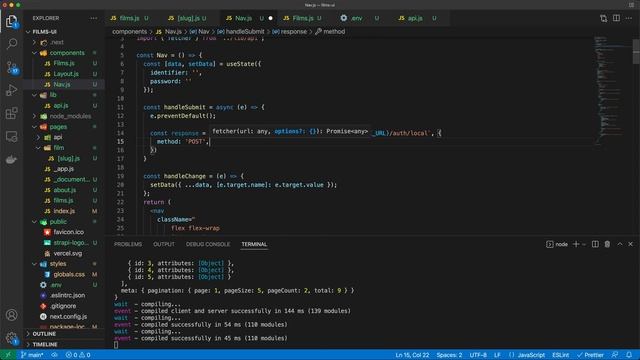Click ESLint status bar item
The image size is (640, 360).
(x=560, y=355)
